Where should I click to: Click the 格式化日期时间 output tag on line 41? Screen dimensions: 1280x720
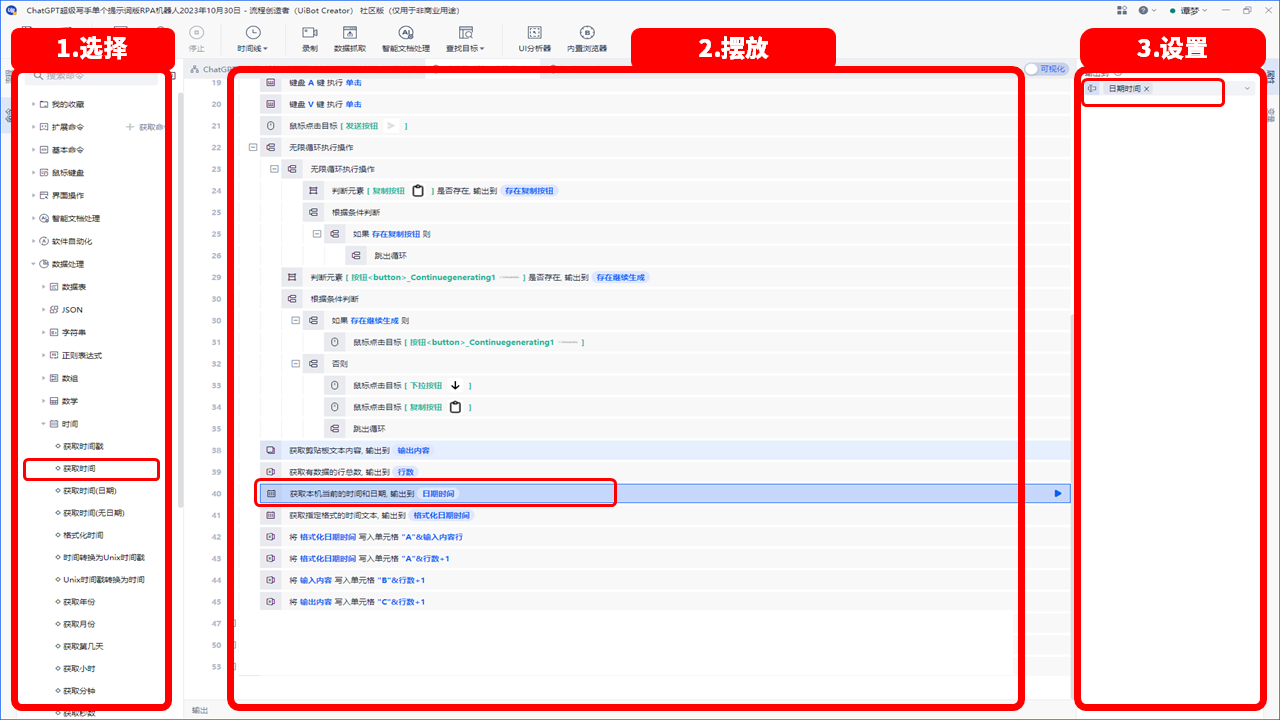pos(441,515)
